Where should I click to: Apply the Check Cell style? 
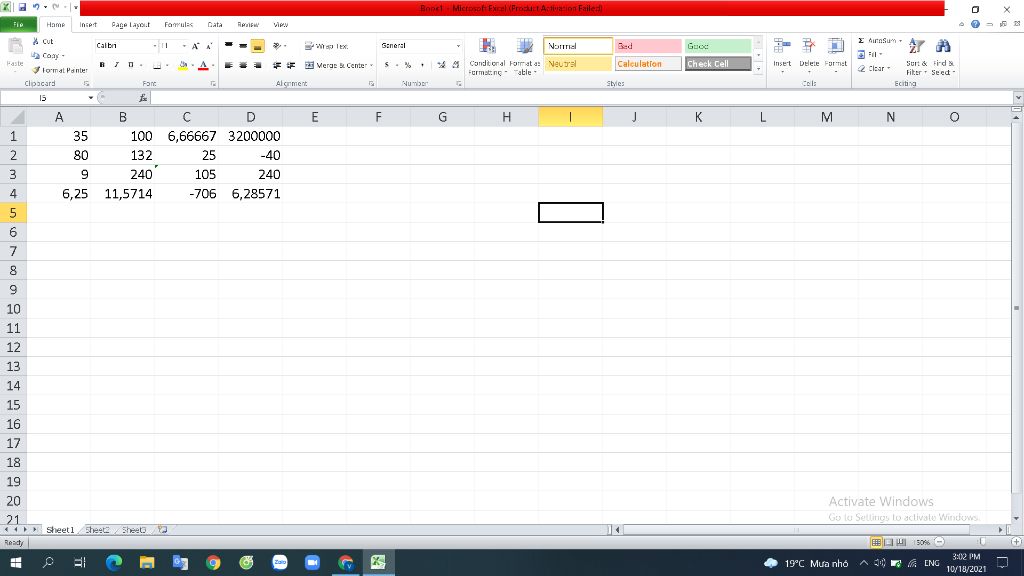tap(718, 64)
